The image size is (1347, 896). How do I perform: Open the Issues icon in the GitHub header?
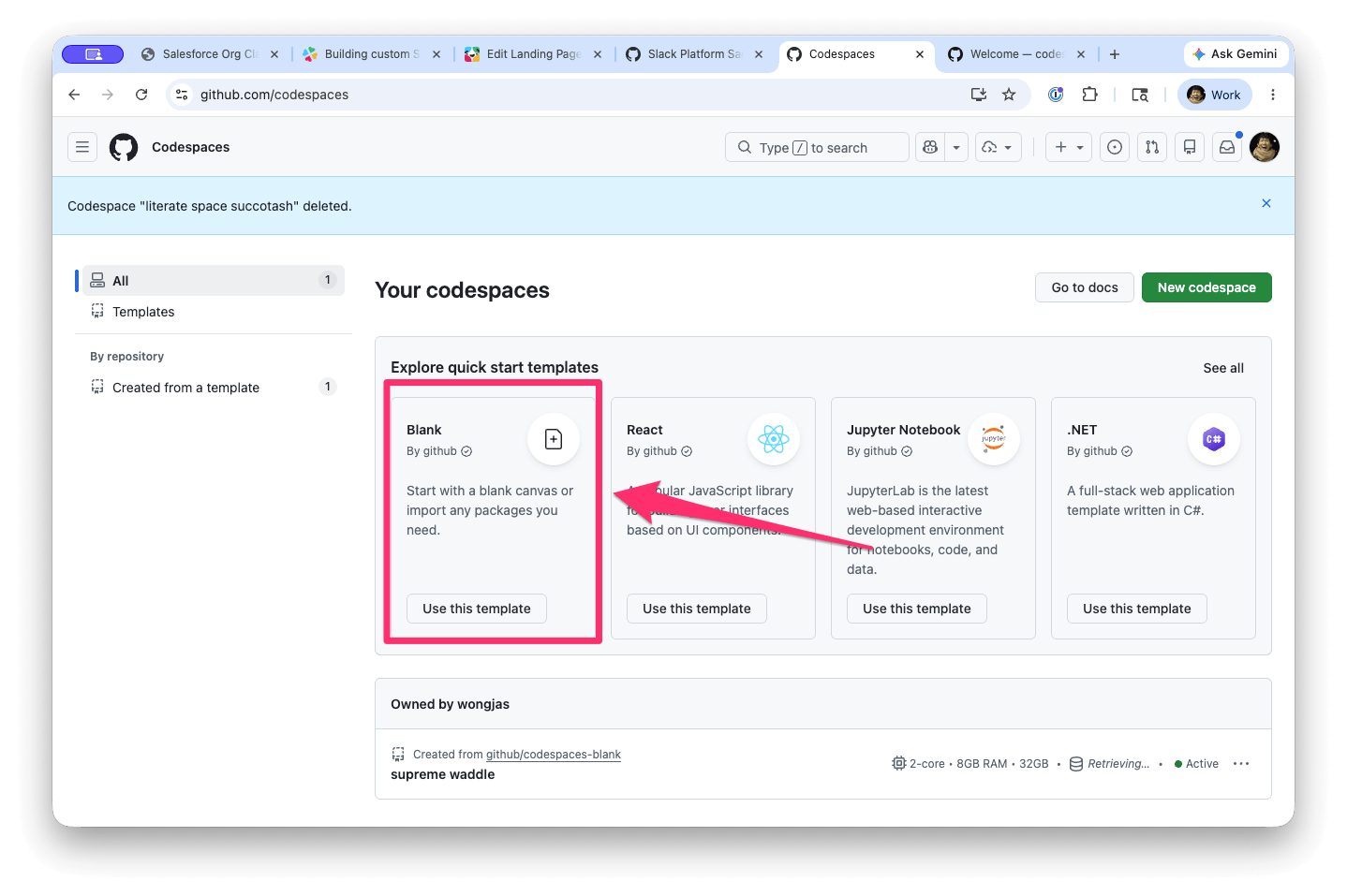(x=1115, y=147)
